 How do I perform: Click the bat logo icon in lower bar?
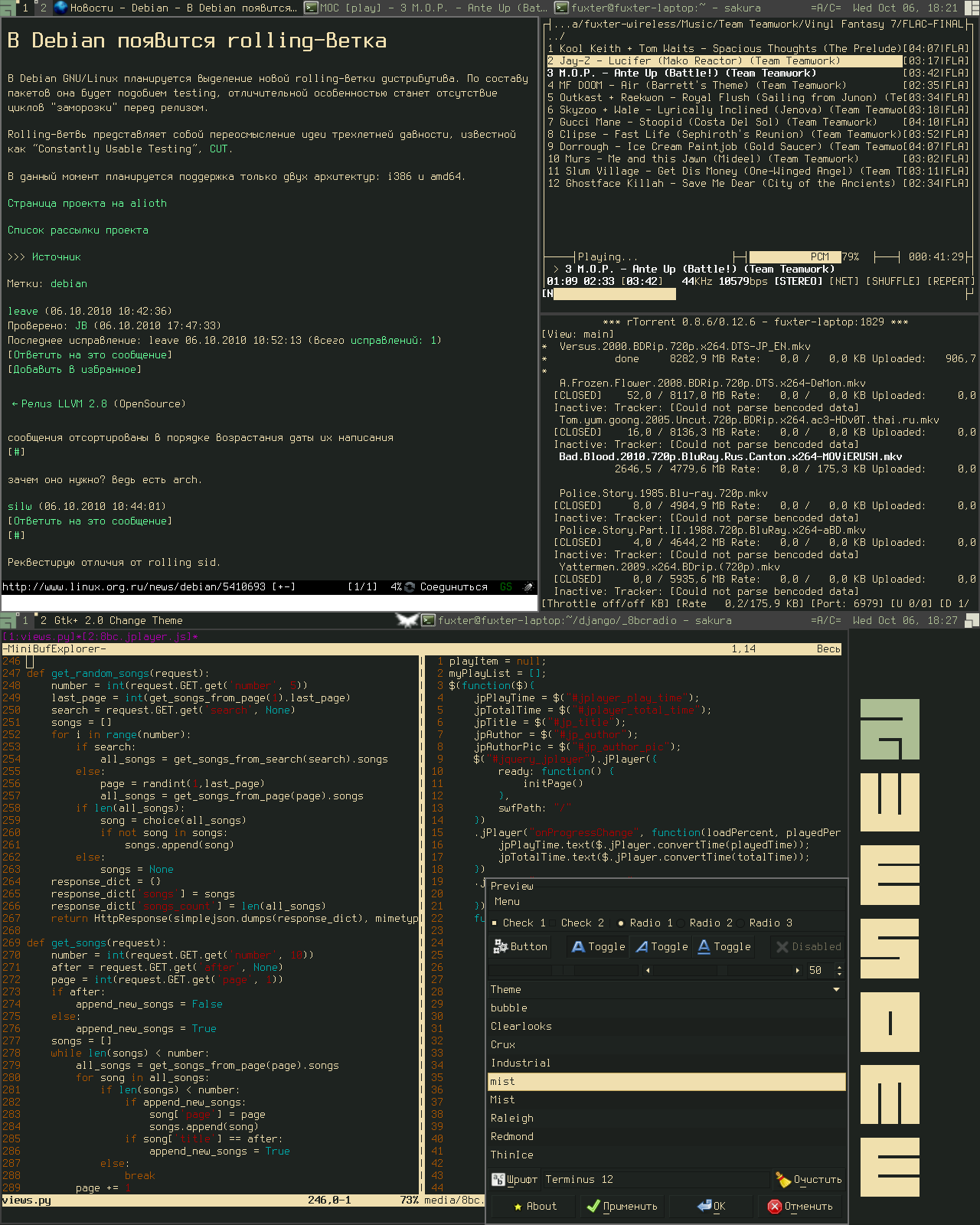407,620
